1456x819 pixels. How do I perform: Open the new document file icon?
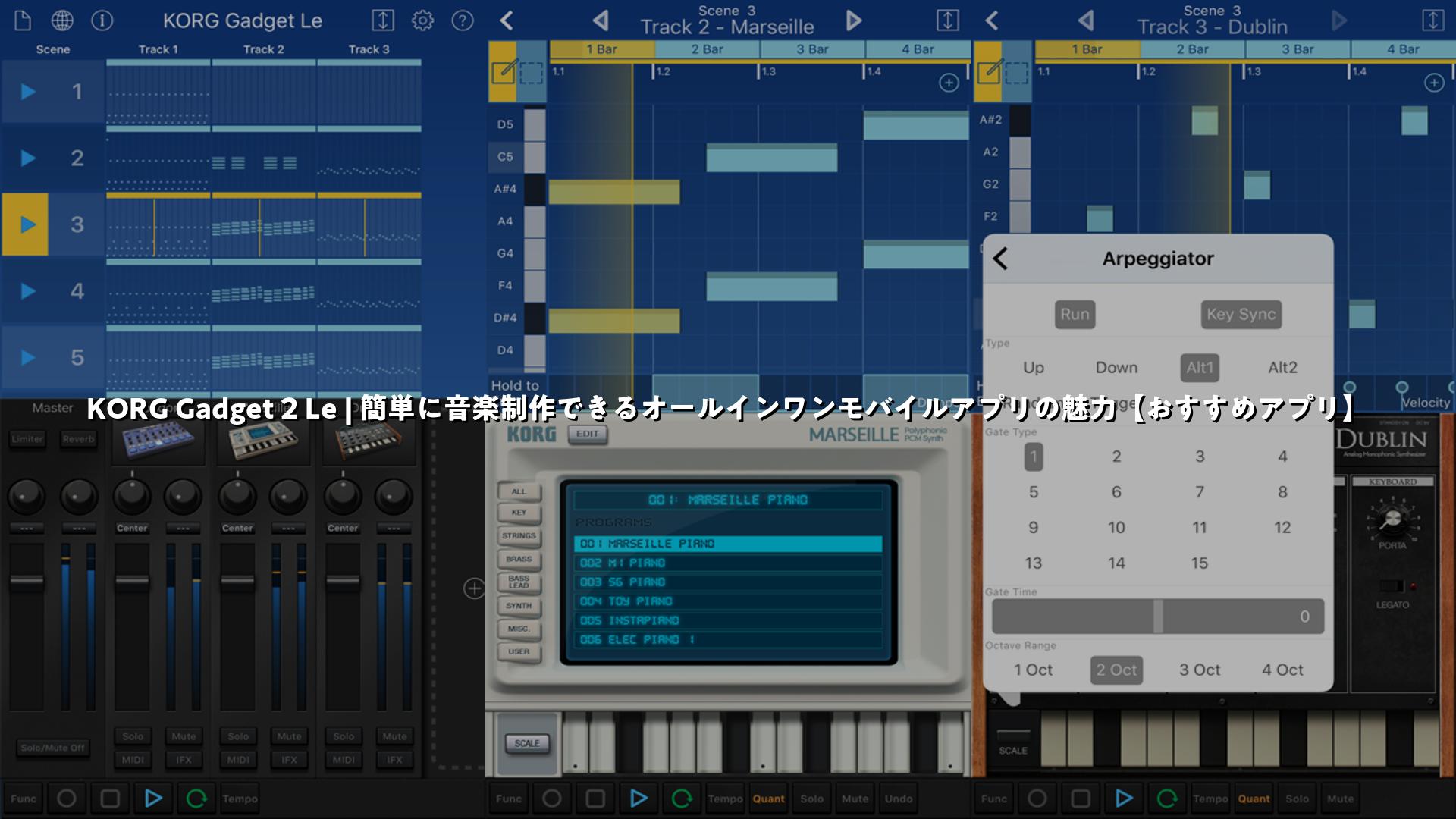[x=23, y=20]
